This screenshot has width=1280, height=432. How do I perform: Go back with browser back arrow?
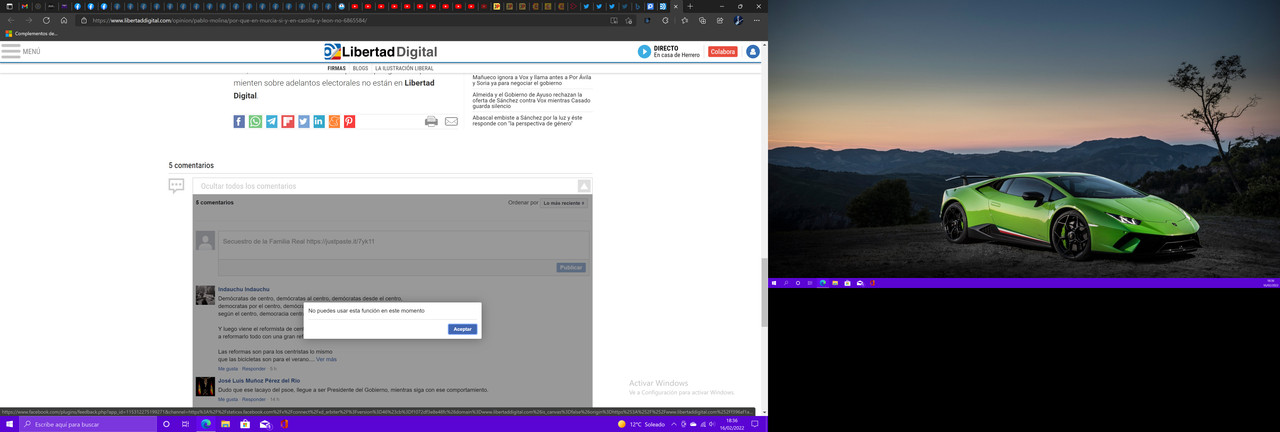point(11,20)
